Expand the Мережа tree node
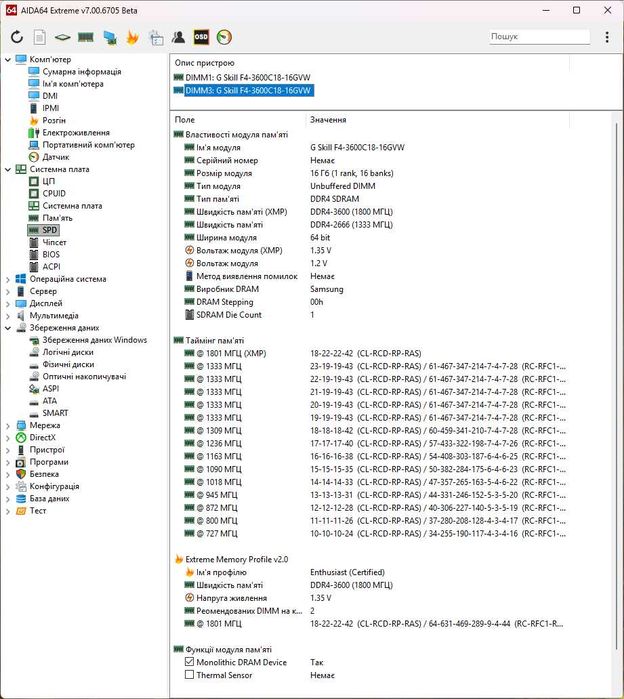 point(8,426)
